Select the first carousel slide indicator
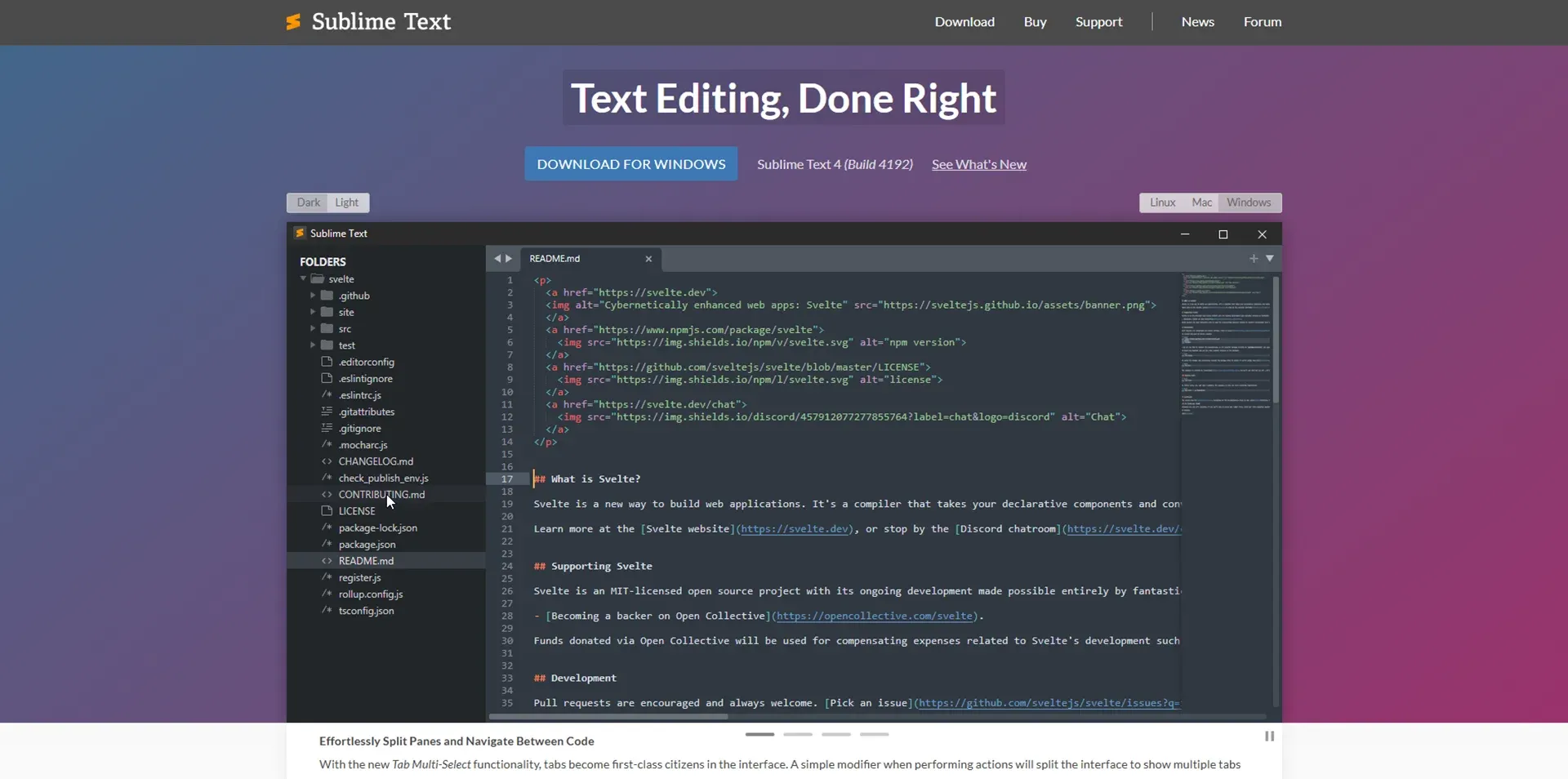The width and height of the screenshot is (1568, 779). (759, 735)
